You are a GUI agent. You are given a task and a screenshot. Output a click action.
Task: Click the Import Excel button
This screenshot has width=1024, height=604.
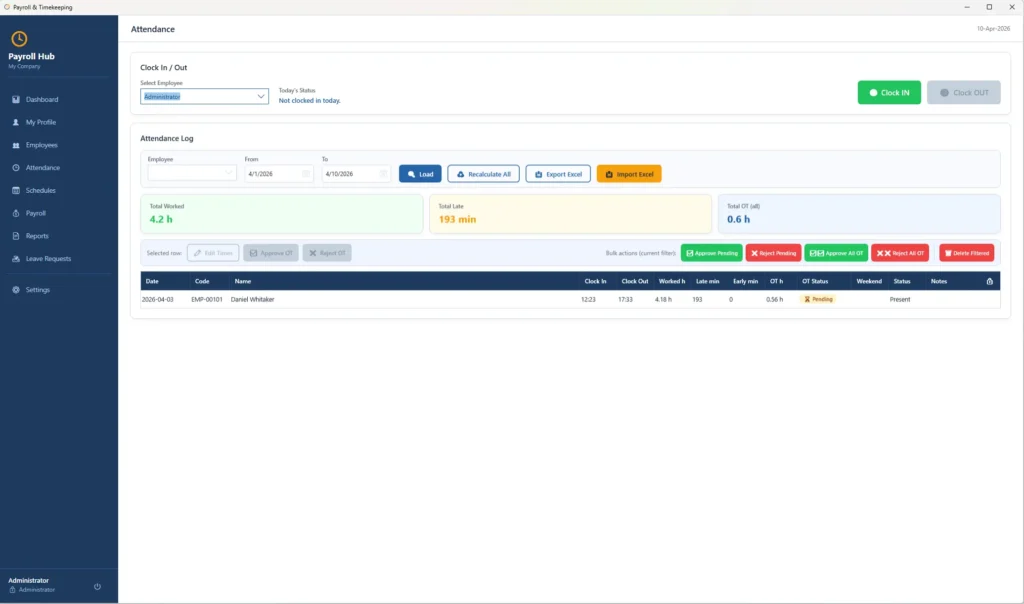(x=631, y=173)
